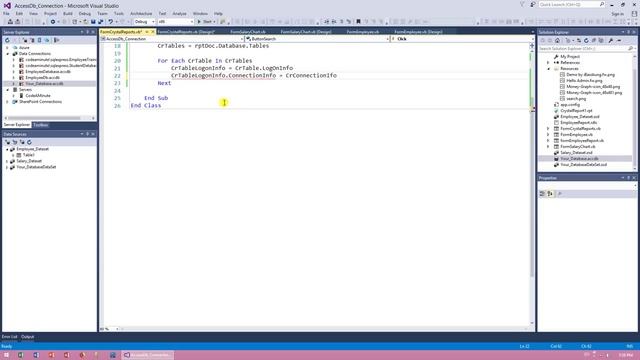Open the AccessDb_Connection class dropdown

coord(171,39)
